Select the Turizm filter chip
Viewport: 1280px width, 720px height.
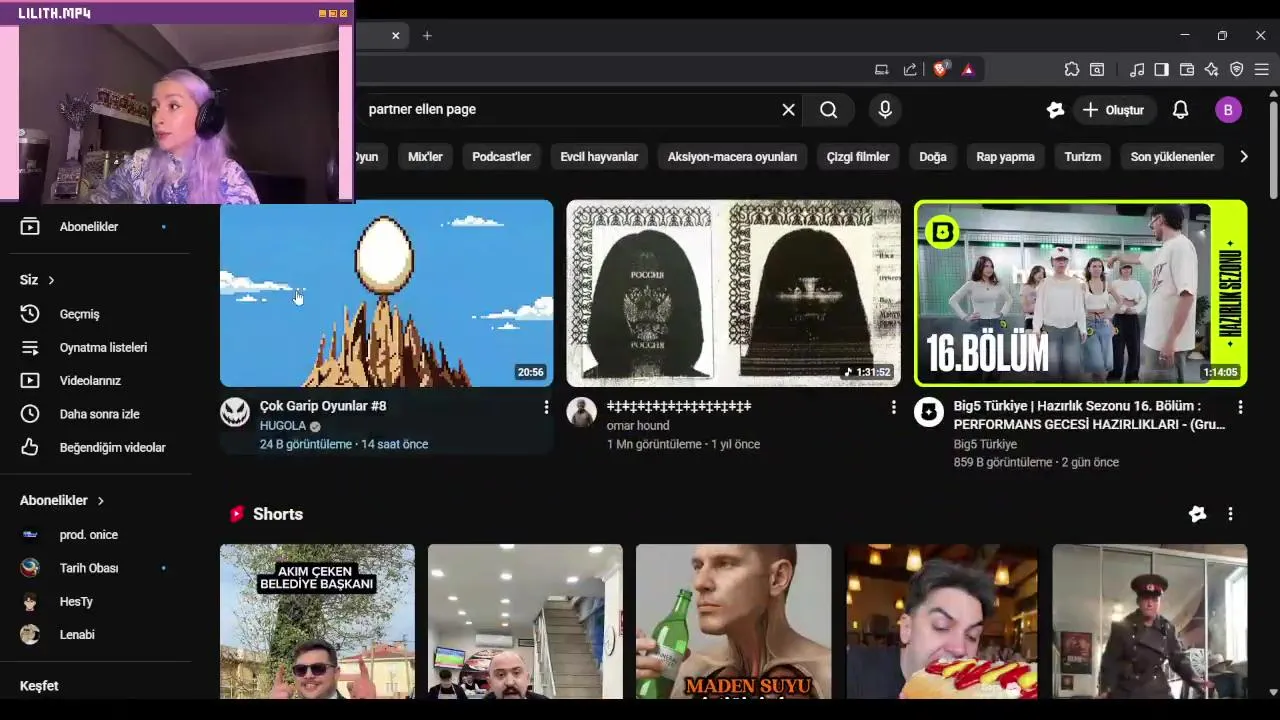coord(1082,157)
